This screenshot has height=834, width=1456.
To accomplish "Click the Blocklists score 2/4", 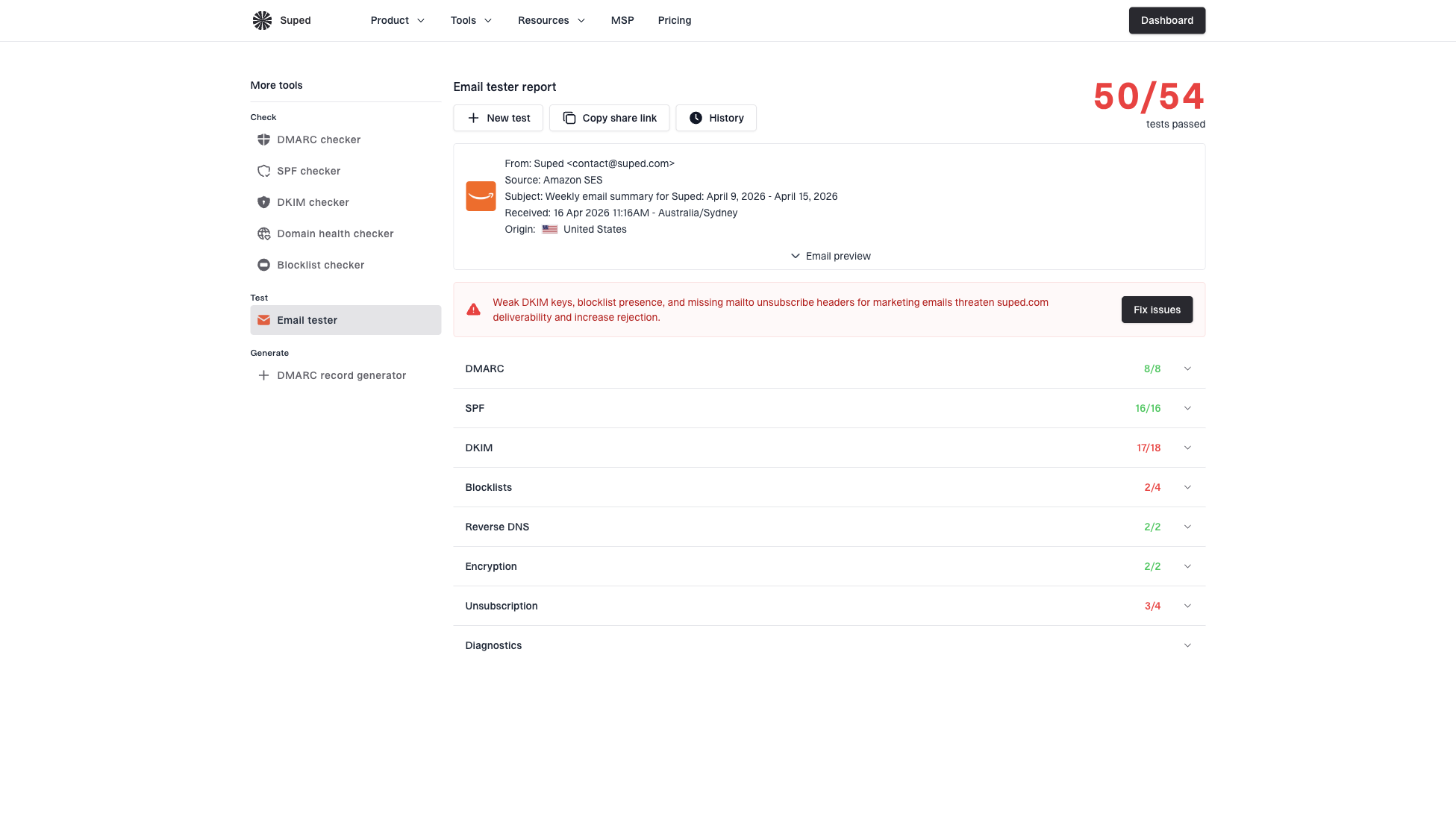I will (x=1152, y=487).
